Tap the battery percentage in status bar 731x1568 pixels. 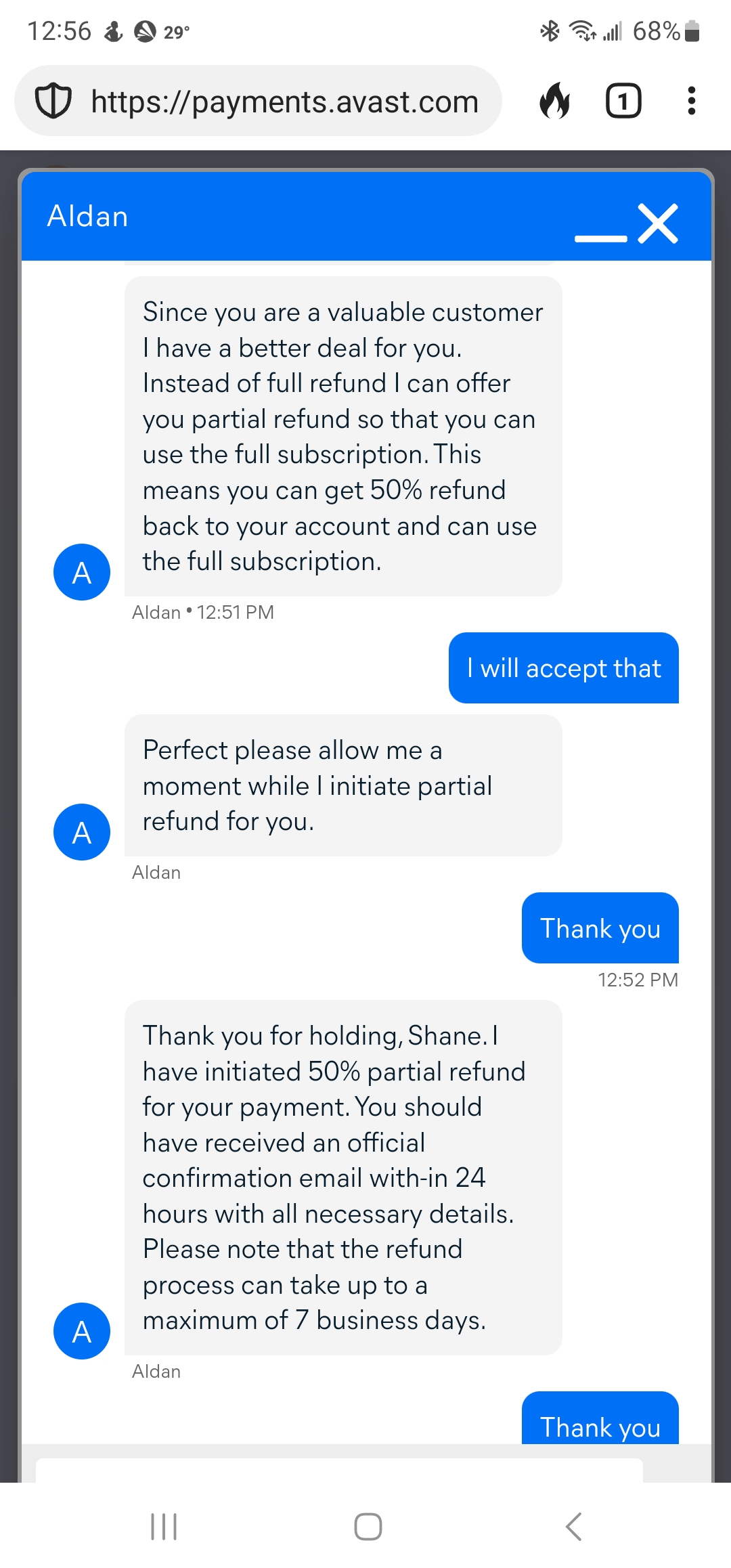coord(656,31)
